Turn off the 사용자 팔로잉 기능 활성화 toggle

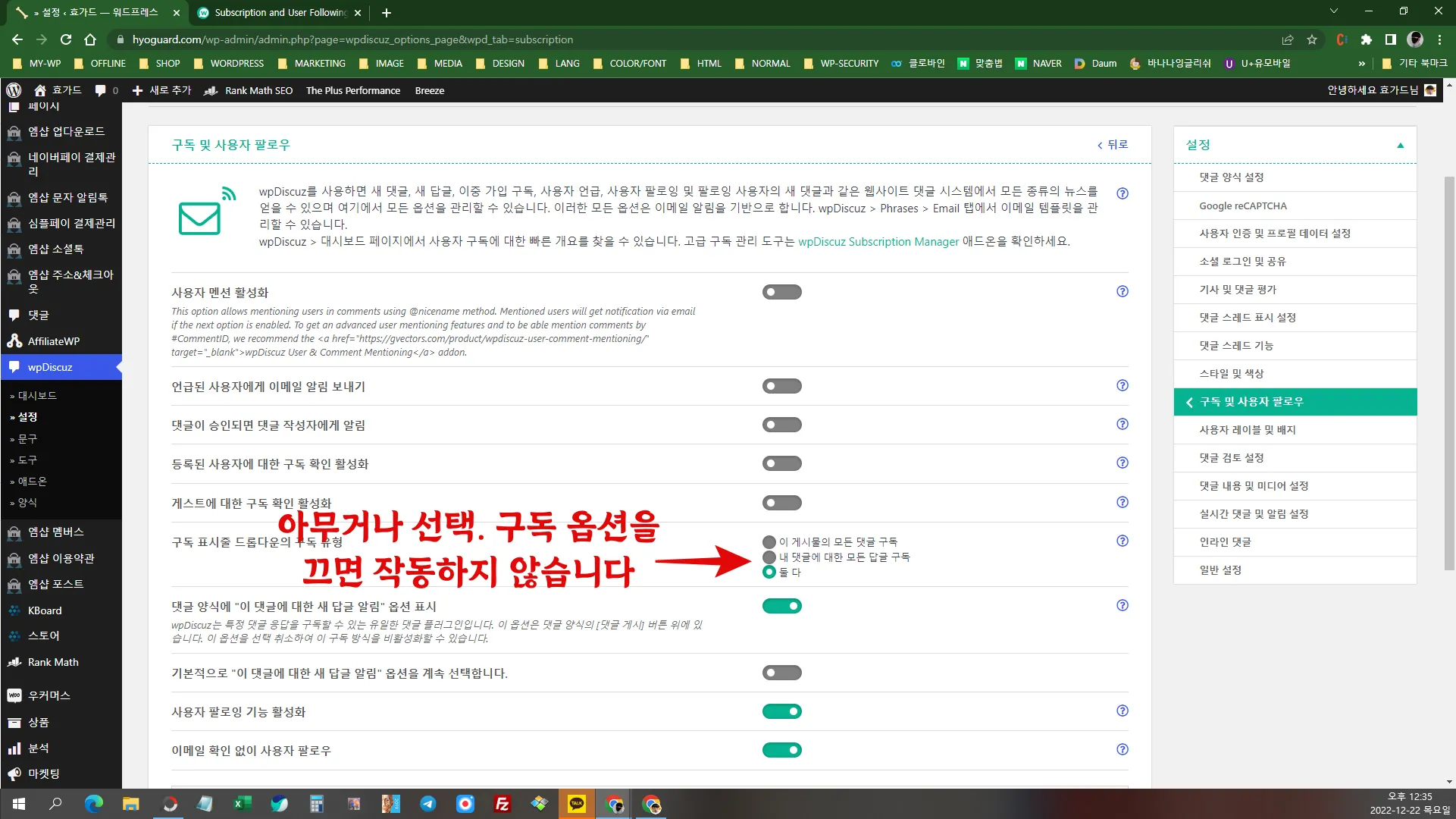pyautogui.click(x=781, y=712)
